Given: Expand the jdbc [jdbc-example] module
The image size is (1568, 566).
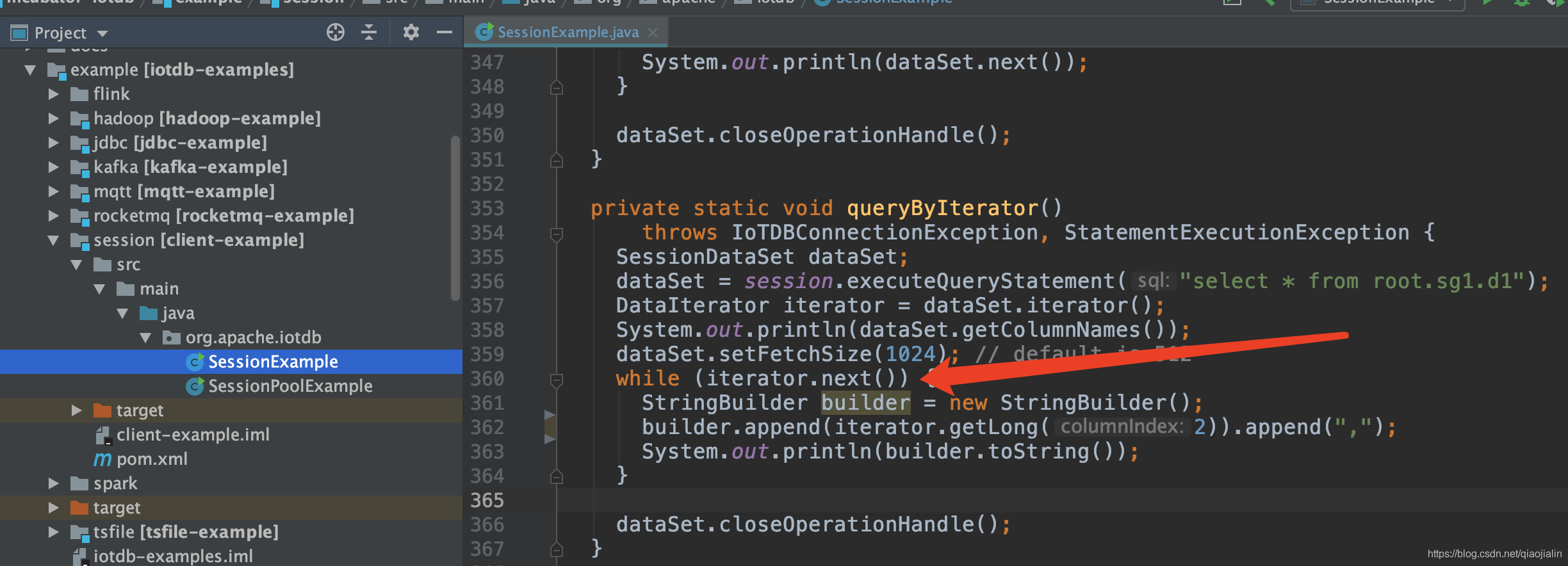Looking at the screenshot, I should click(x=54, y=143).
